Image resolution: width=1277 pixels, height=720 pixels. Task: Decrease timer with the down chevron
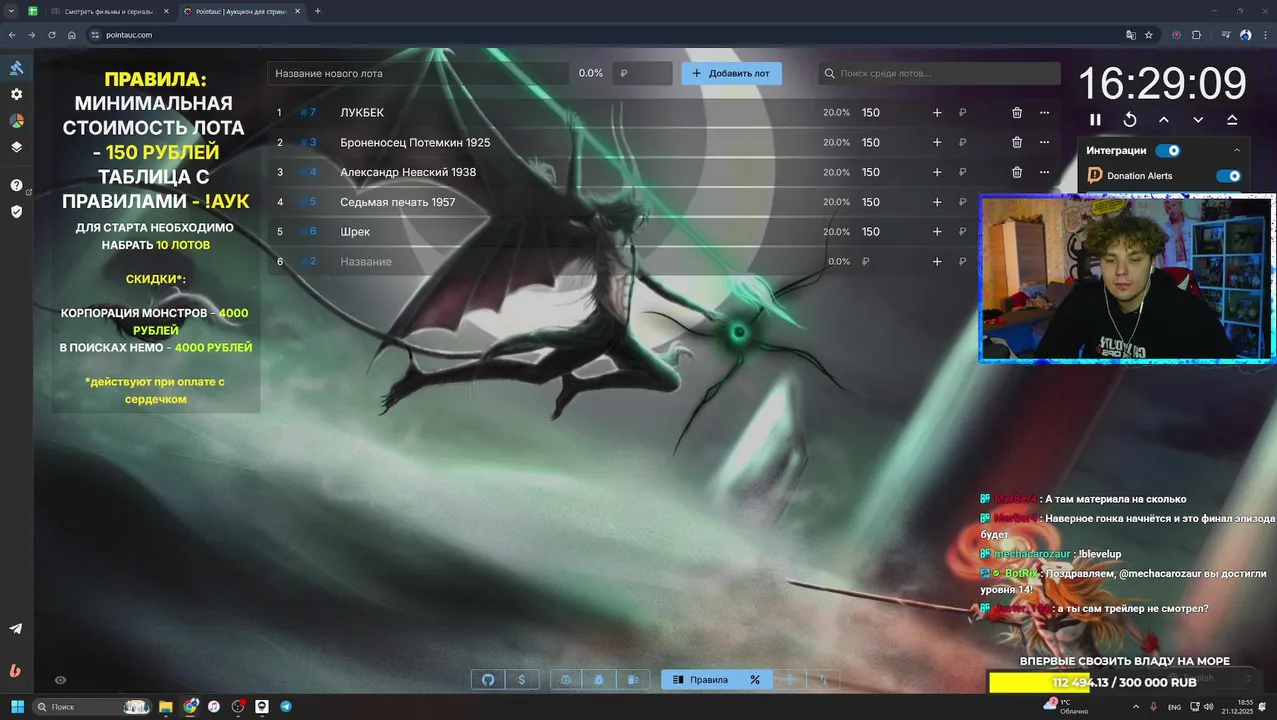(1198, 119)
